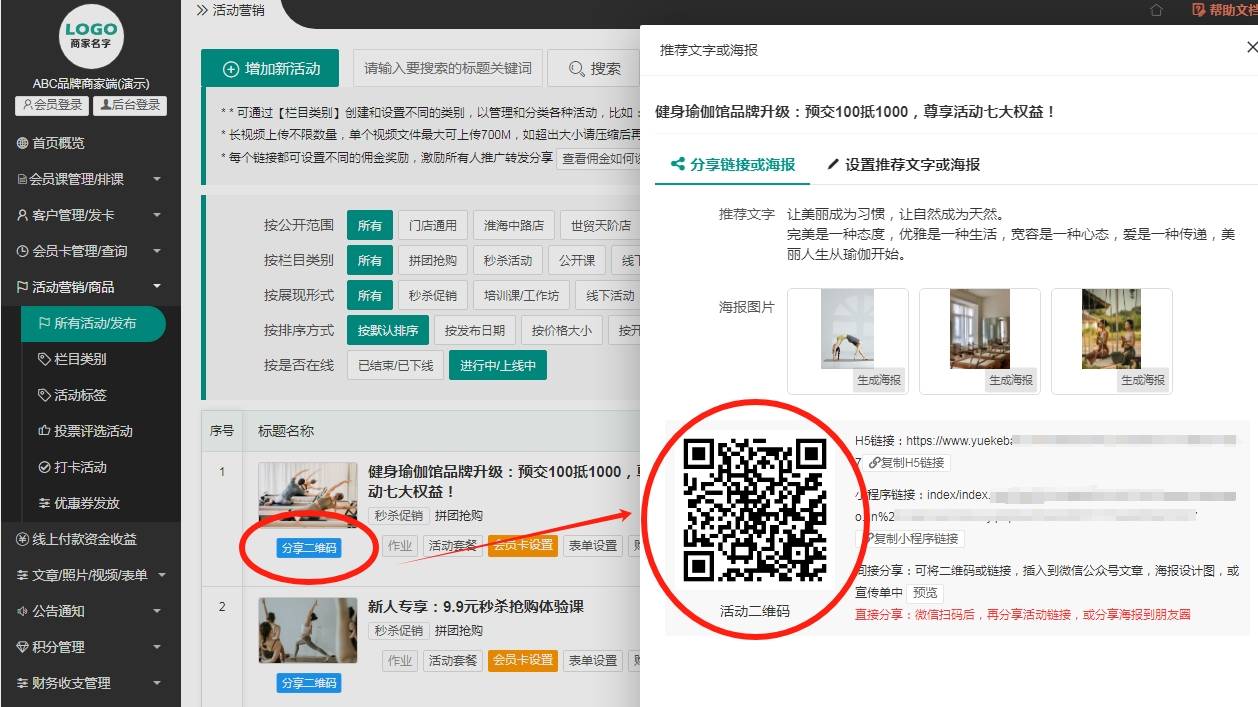
Task: Sort using 按价格大小
Action: (562, 330)
